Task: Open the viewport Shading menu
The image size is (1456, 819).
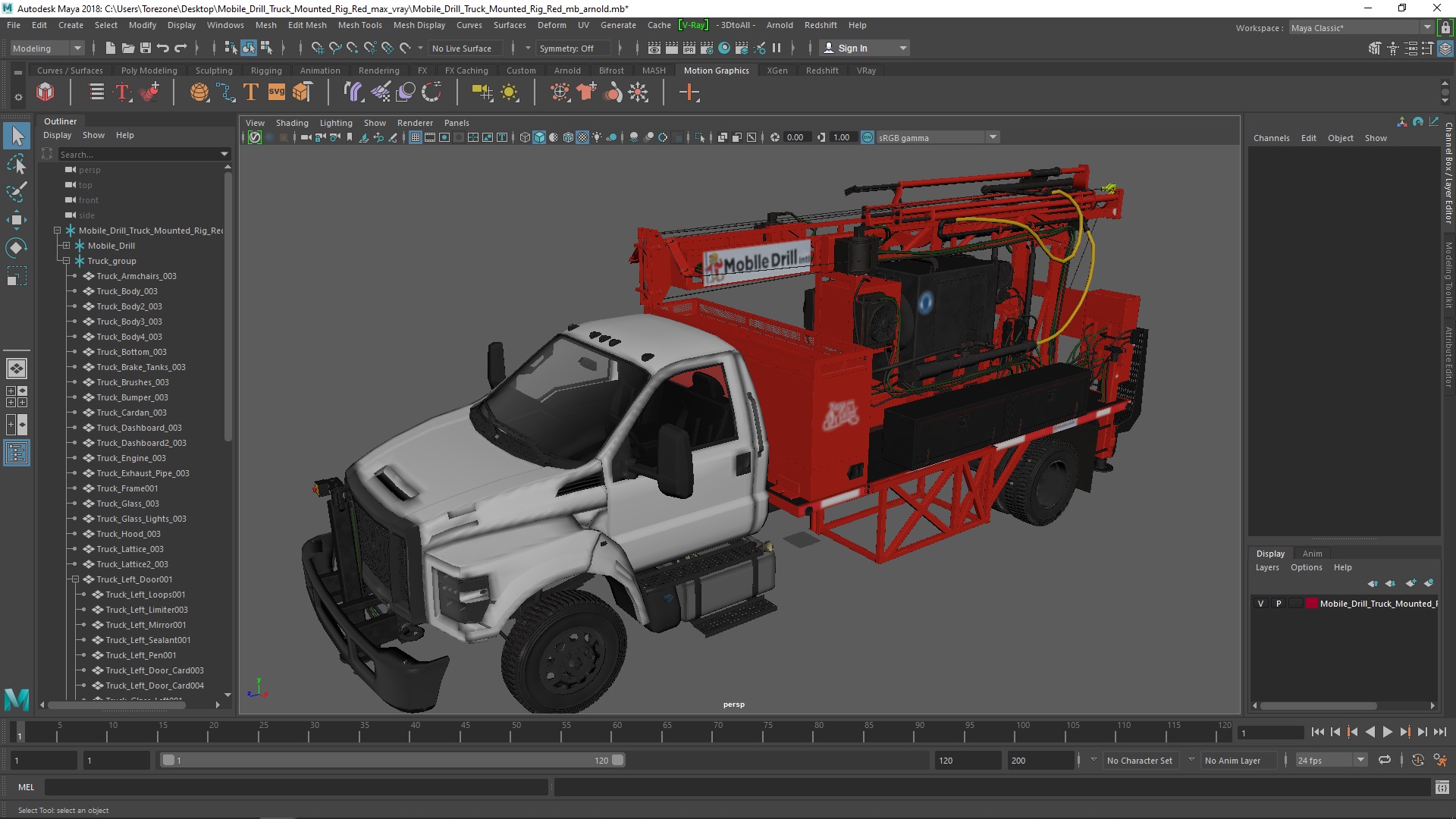Action: pyautogui.click(x=292, y=123)
